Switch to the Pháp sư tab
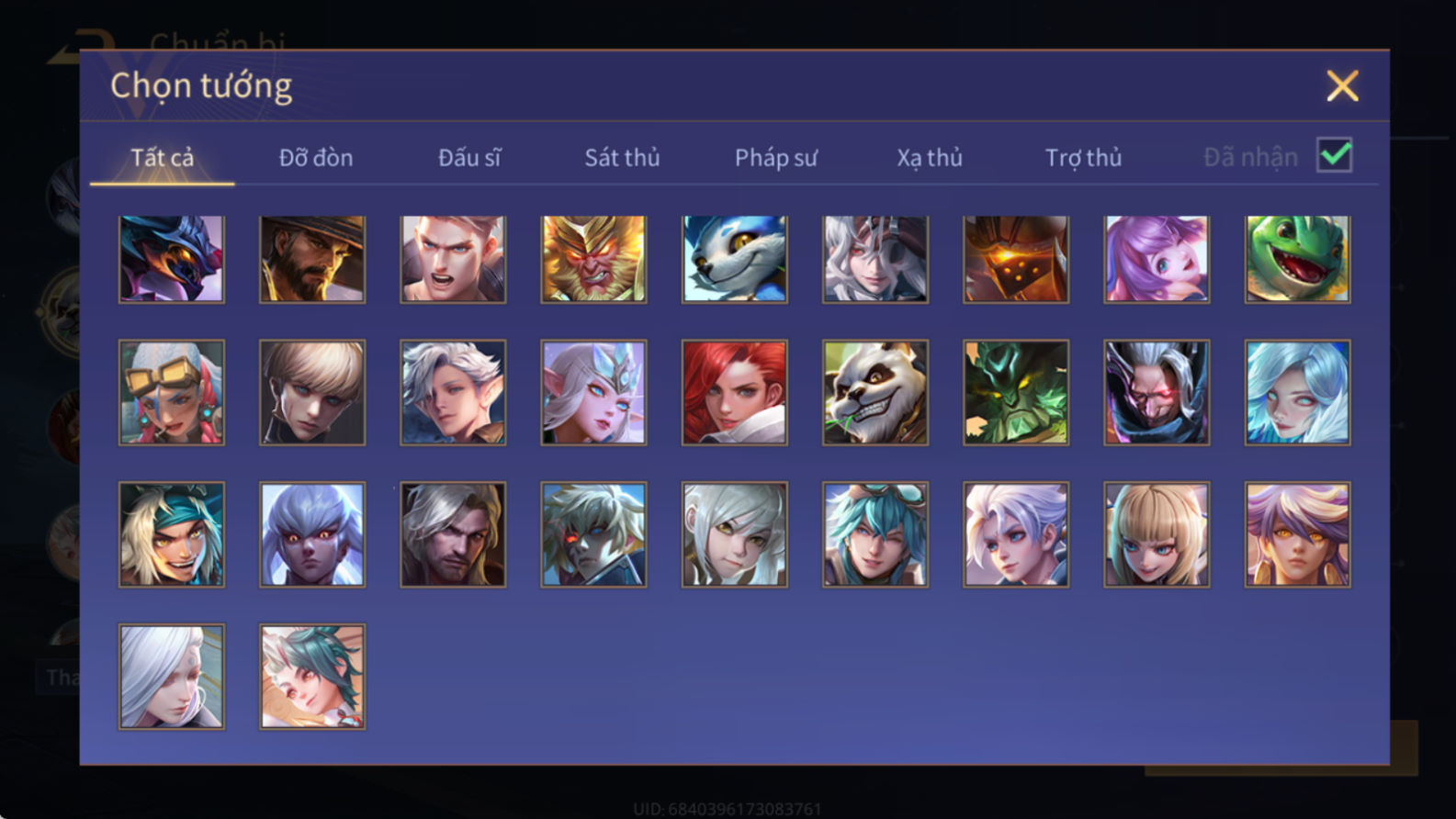Screen dimensions: 1456x819 [x=775, y=158]
